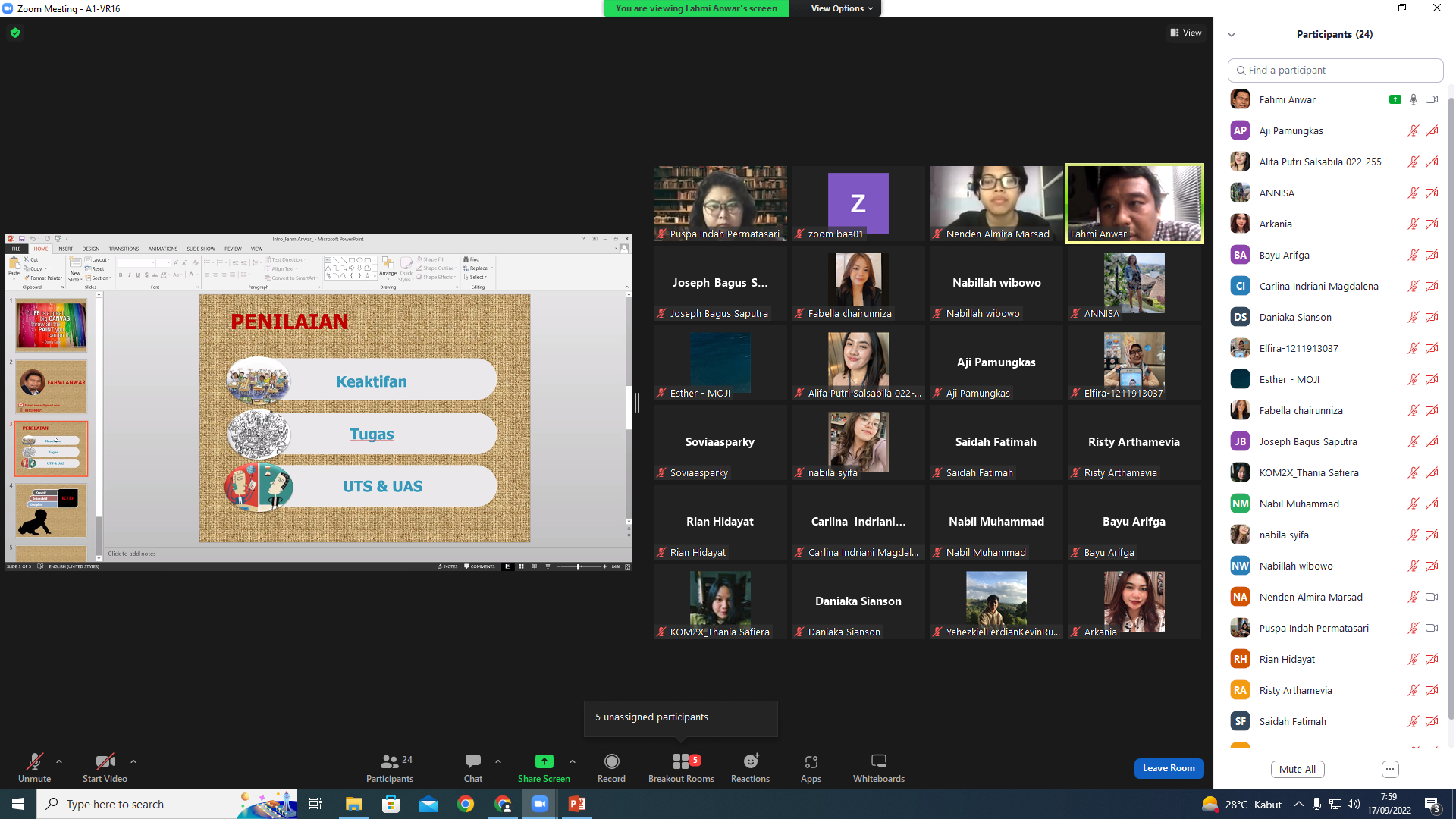Click participants panel scrollbar
1456x819 pixels.
[x=1451, y=409]
